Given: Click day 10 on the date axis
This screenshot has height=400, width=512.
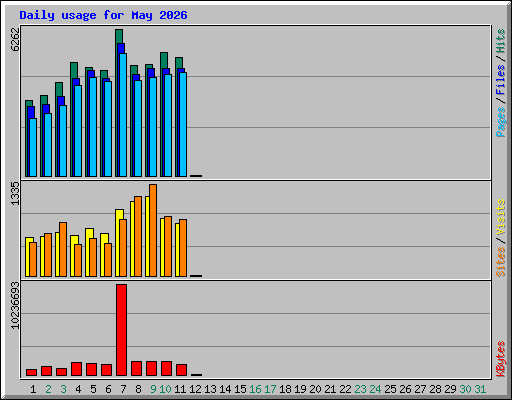Looking at the screenshot, I should (x=165, y=389).
